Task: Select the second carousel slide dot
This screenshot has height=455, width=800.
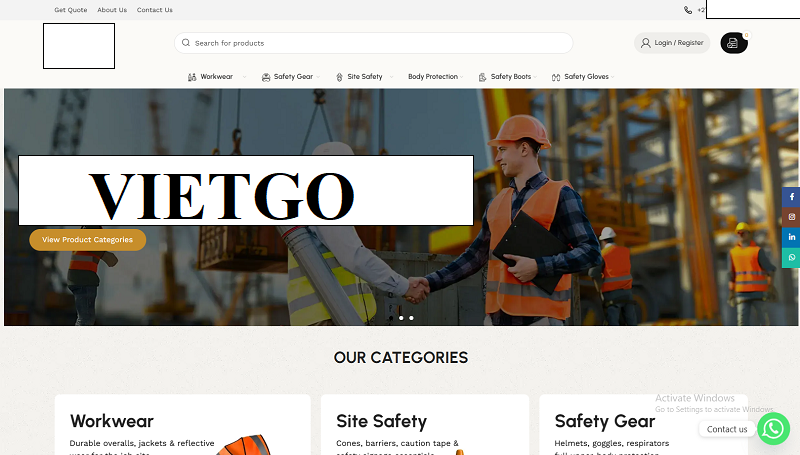Action: coord(401,318)
